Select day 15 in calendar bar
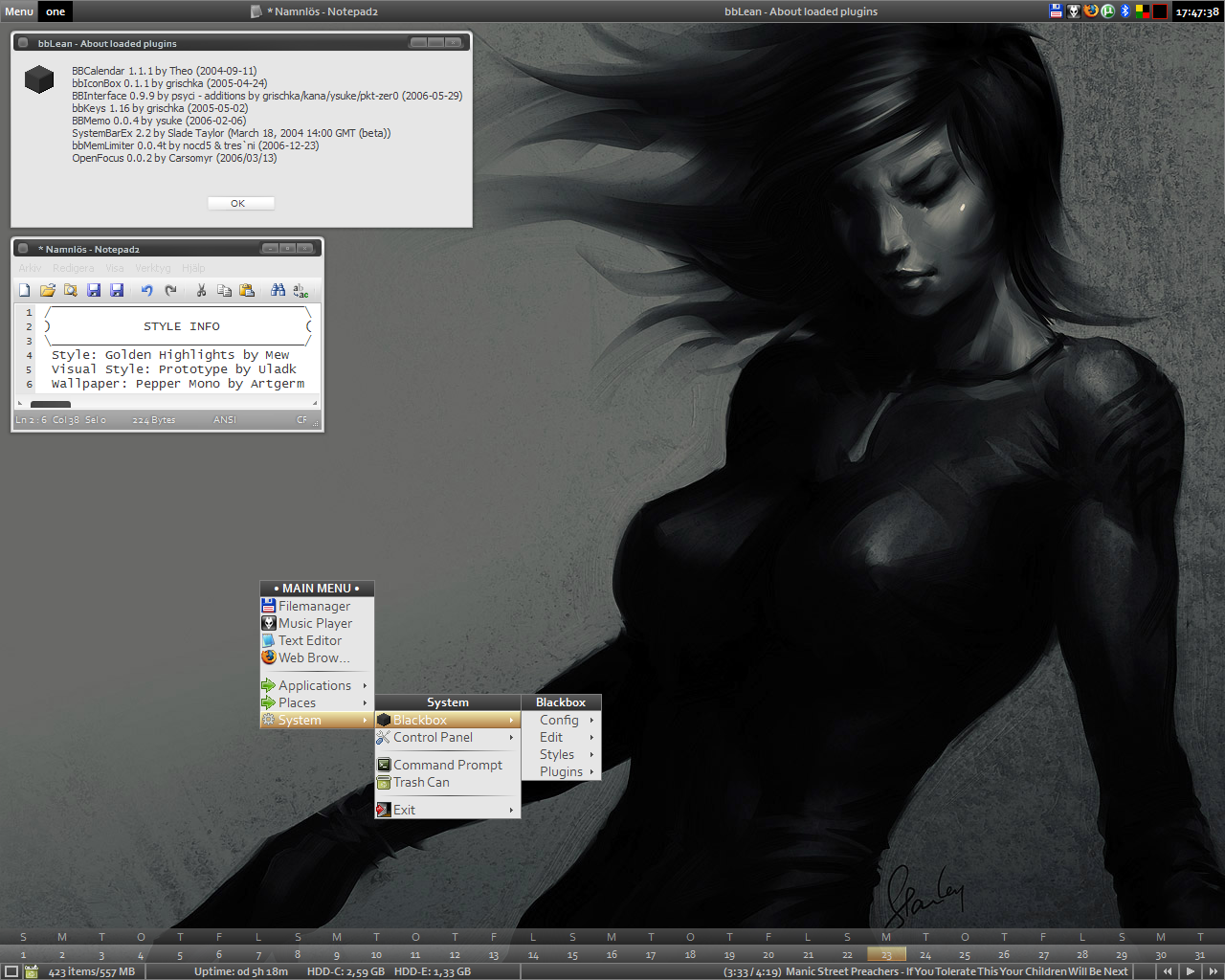Screen dimensions: 1225x980 572,954
